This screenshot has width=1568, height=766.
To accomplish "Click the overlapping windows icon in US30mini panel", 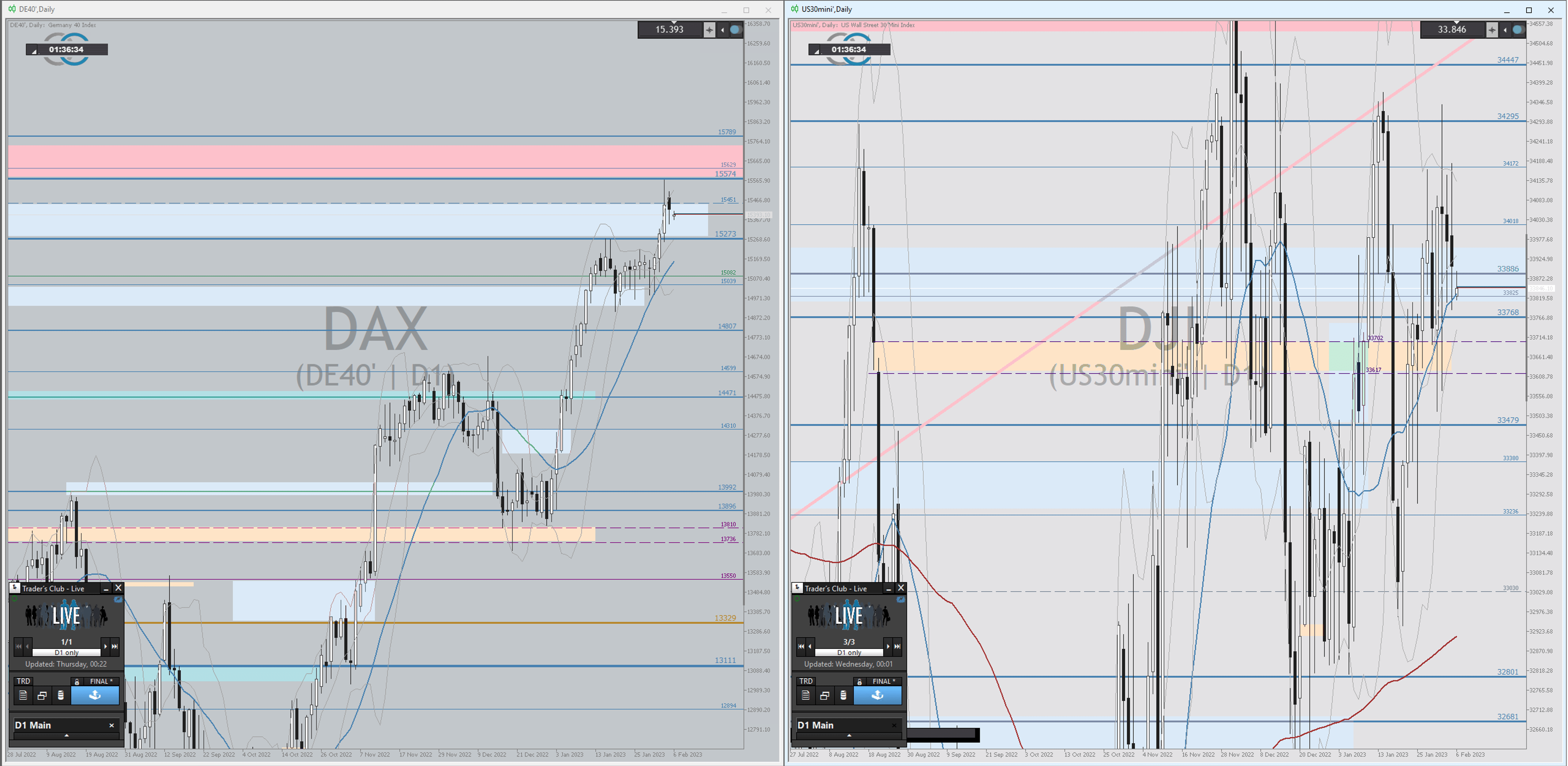I will pyautogui.click(x=825, y=695).
